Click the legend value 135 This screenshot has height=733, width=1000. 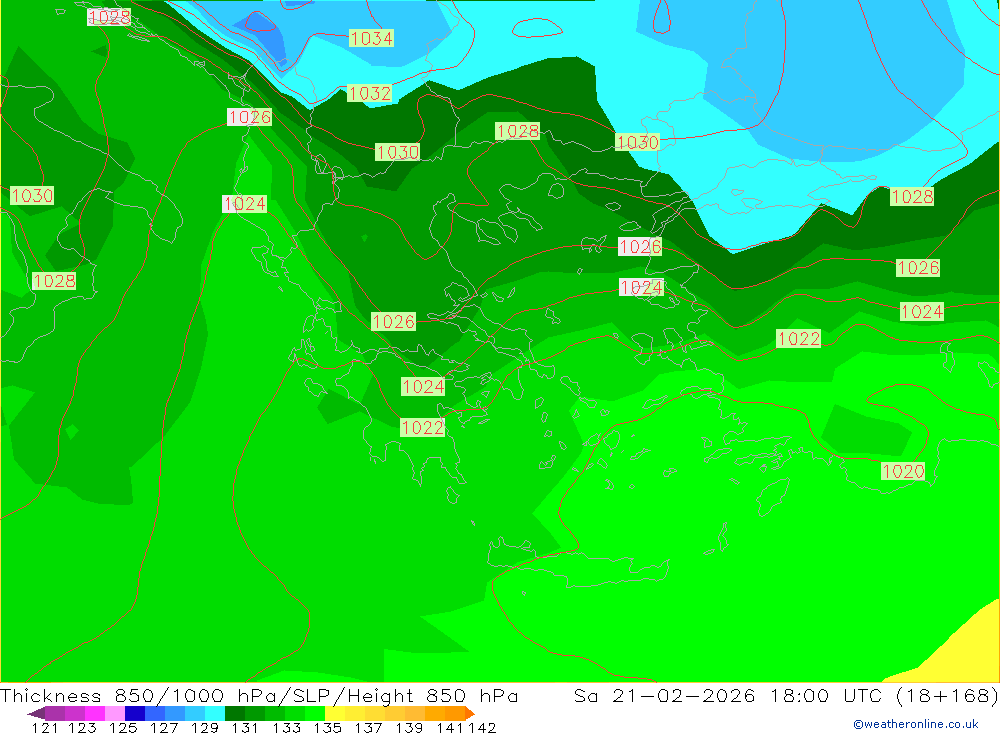tap(328, 728)
